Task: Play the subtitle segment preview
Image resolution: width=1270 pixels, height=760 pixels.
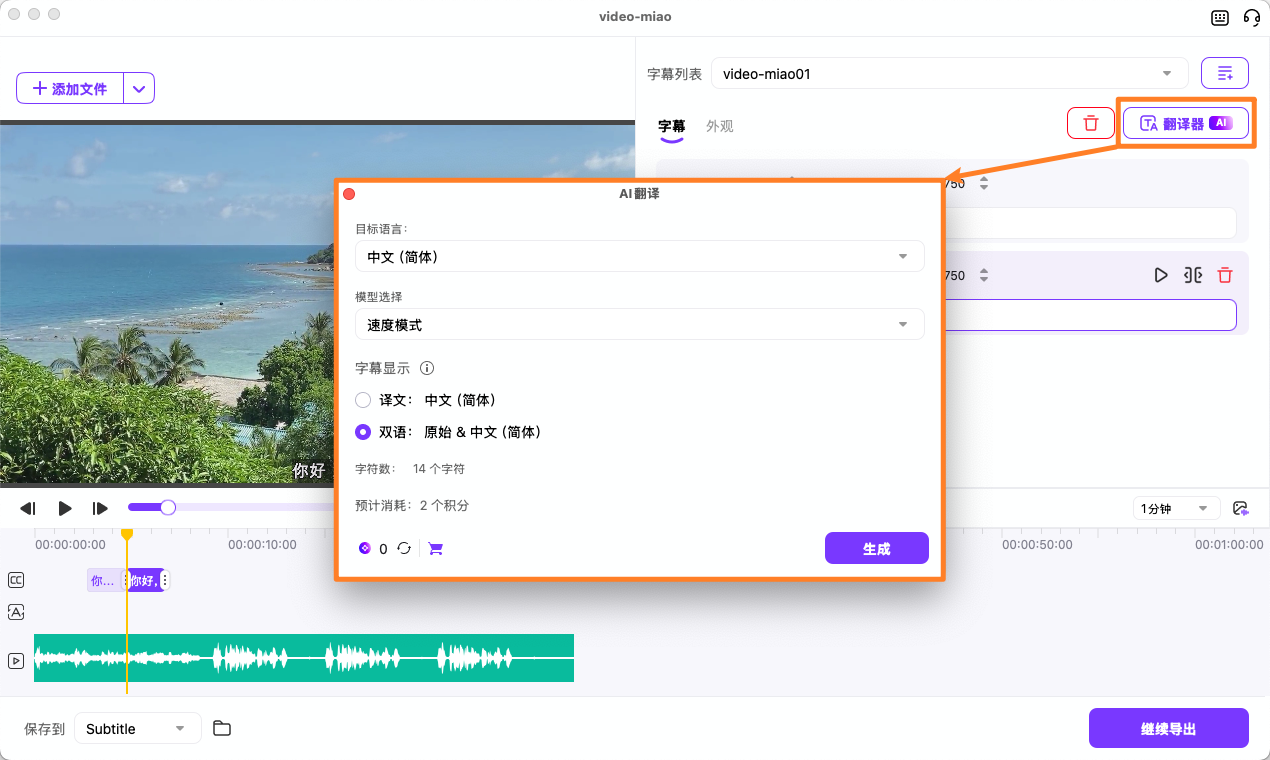Action: pos(1160,274)
